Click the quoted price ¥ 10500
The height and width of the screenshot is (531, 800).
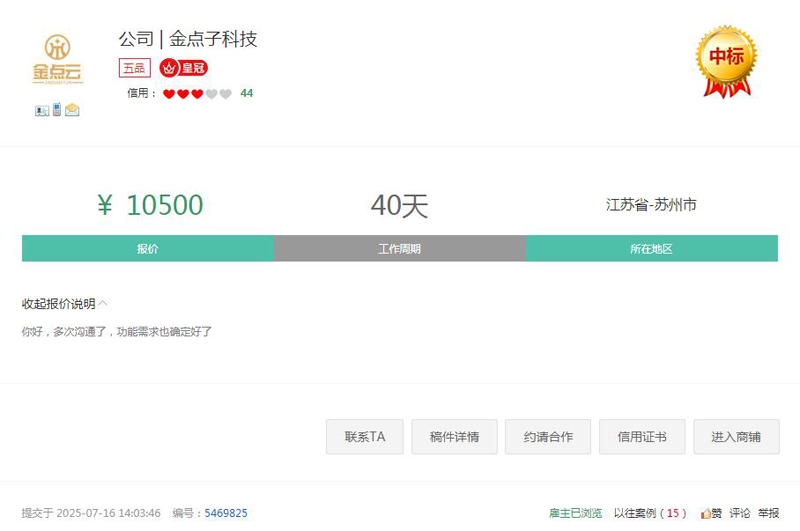coord(150,205)
